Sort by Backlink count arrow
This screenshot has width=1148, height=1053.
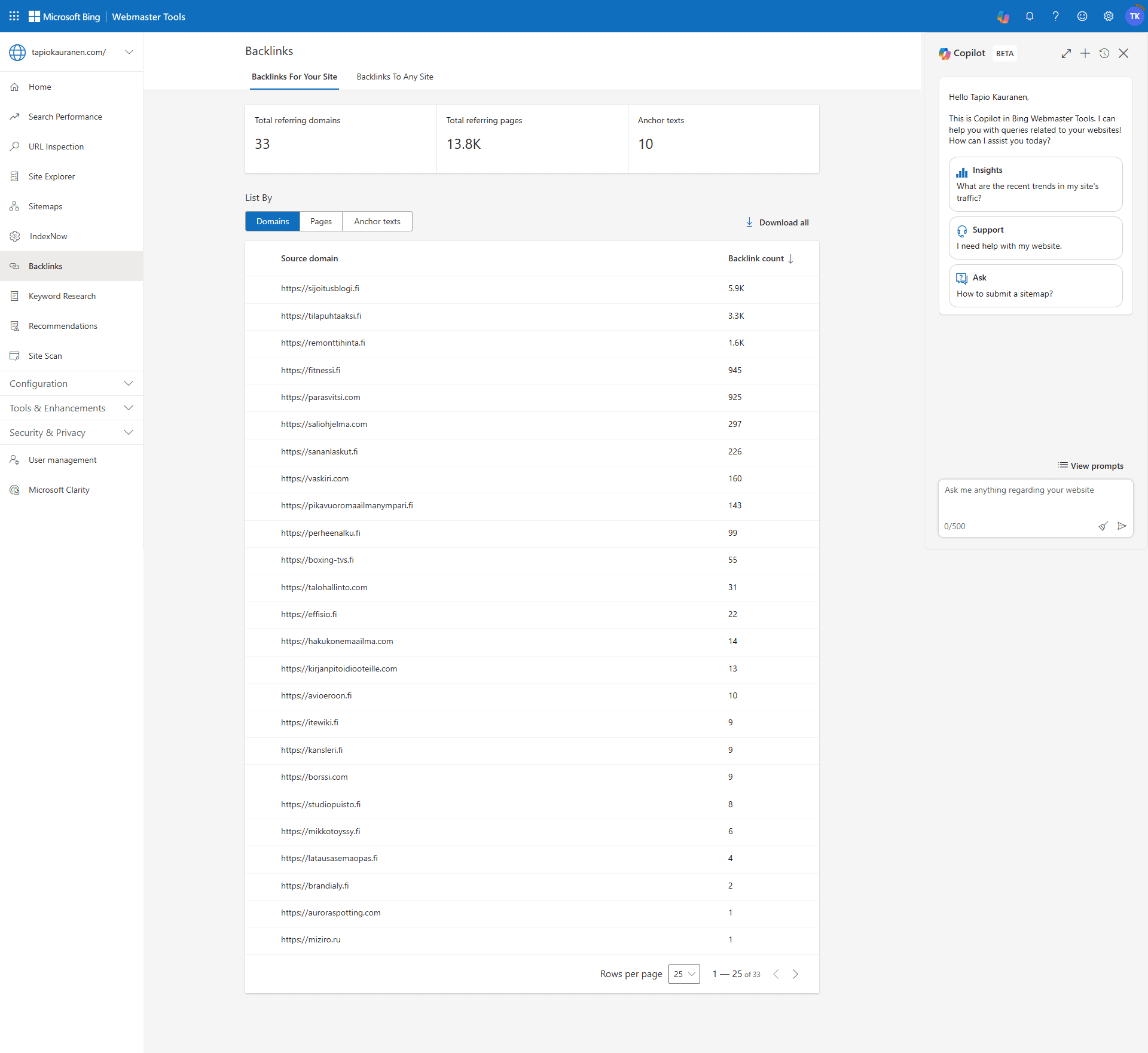pyautogui.click(x=790, y=259)
